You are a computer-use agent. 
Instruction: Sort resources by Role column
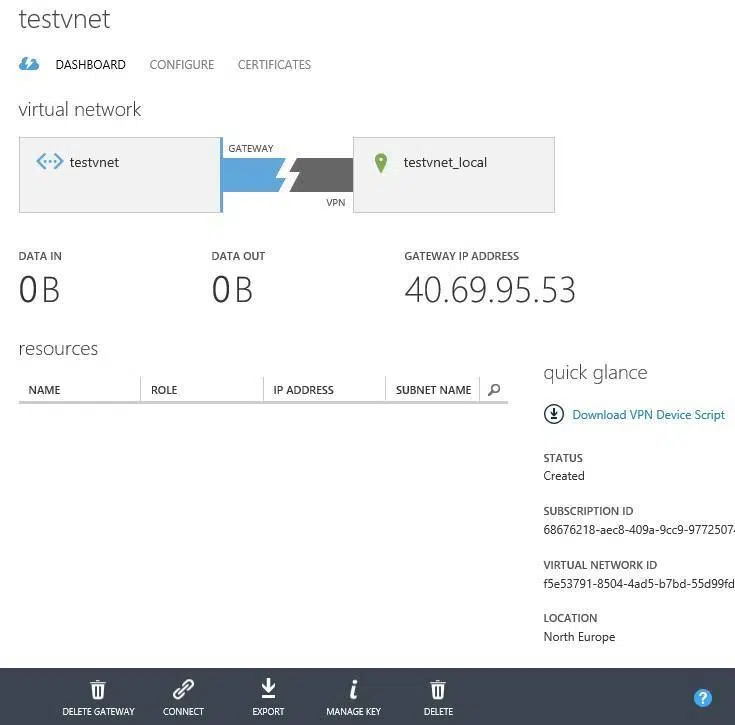click(x=164, y=390)
